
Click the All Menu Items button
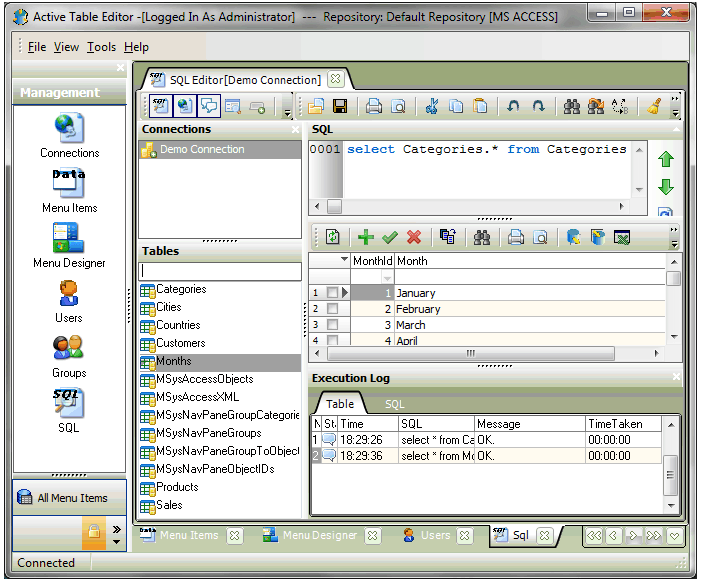click(x=70, y=498)
